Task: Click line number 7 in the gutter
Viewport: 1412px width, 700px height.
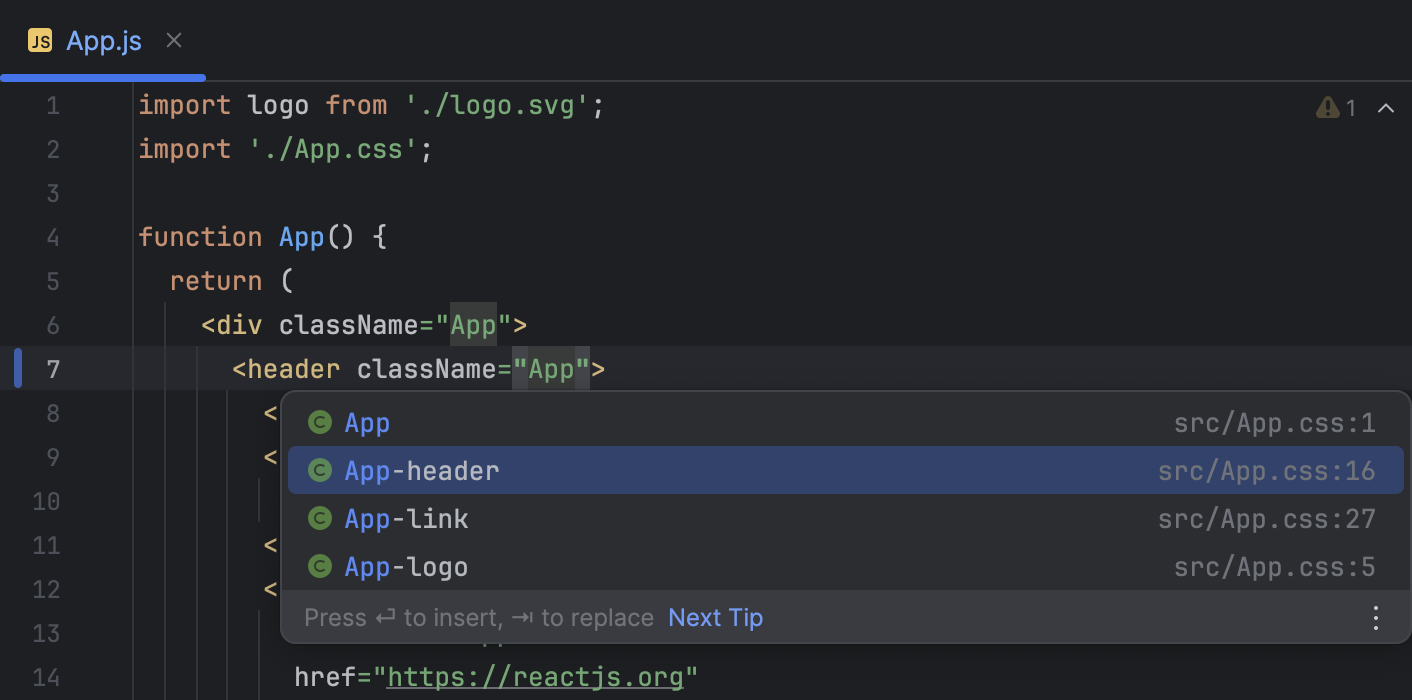Action: (53, 368)
